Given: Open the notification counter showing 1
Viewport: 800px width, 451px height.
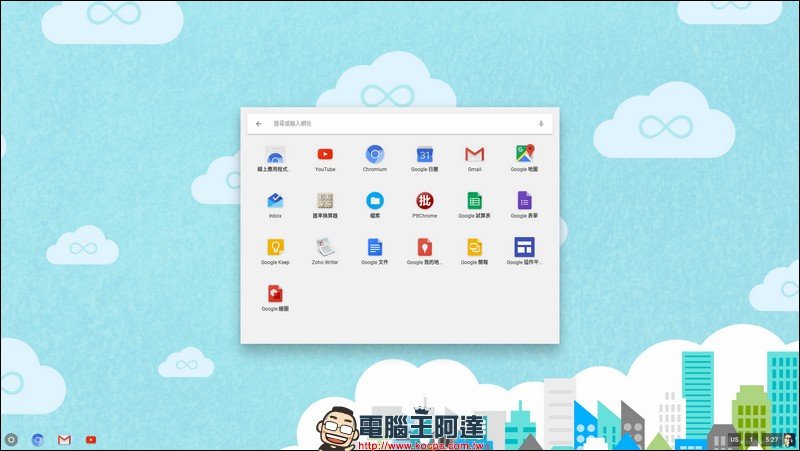Looking at the screenshot, I should 751,439.
